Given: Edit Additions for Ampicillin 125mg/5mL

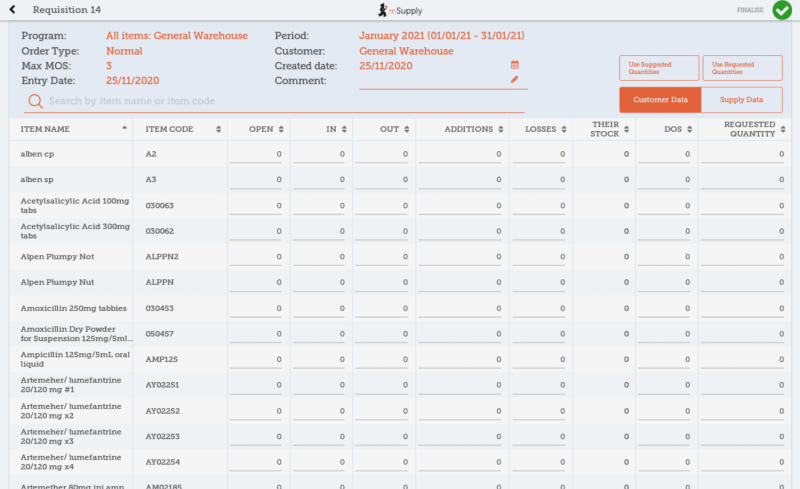Looking at the screenshot, I should click(458, 359).
